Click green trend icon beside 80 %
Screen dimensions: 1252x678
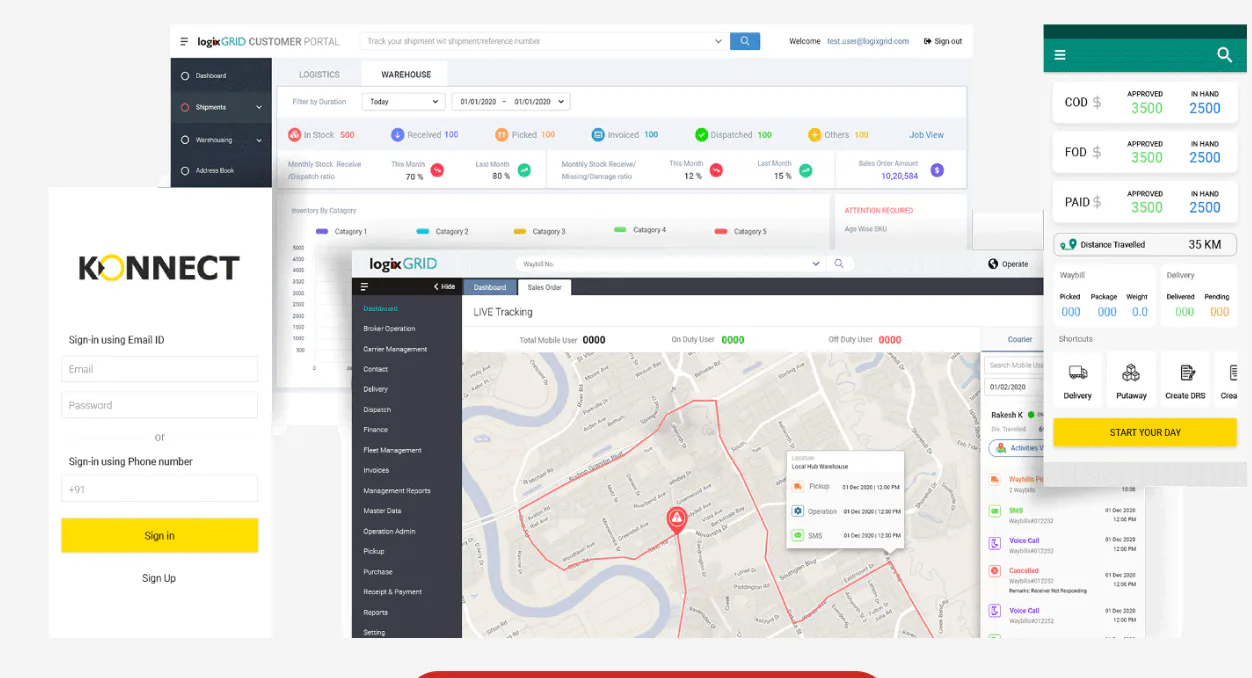click(524, 171)
